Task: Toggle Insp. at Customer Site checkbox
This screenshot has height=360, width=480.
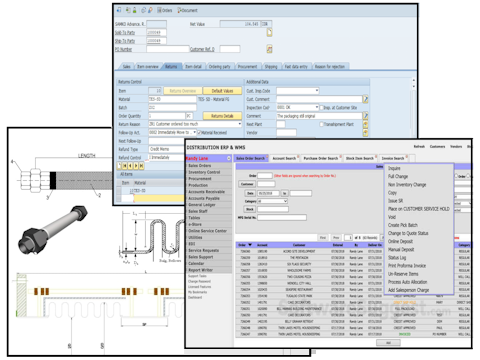Action: pos(321,108)
